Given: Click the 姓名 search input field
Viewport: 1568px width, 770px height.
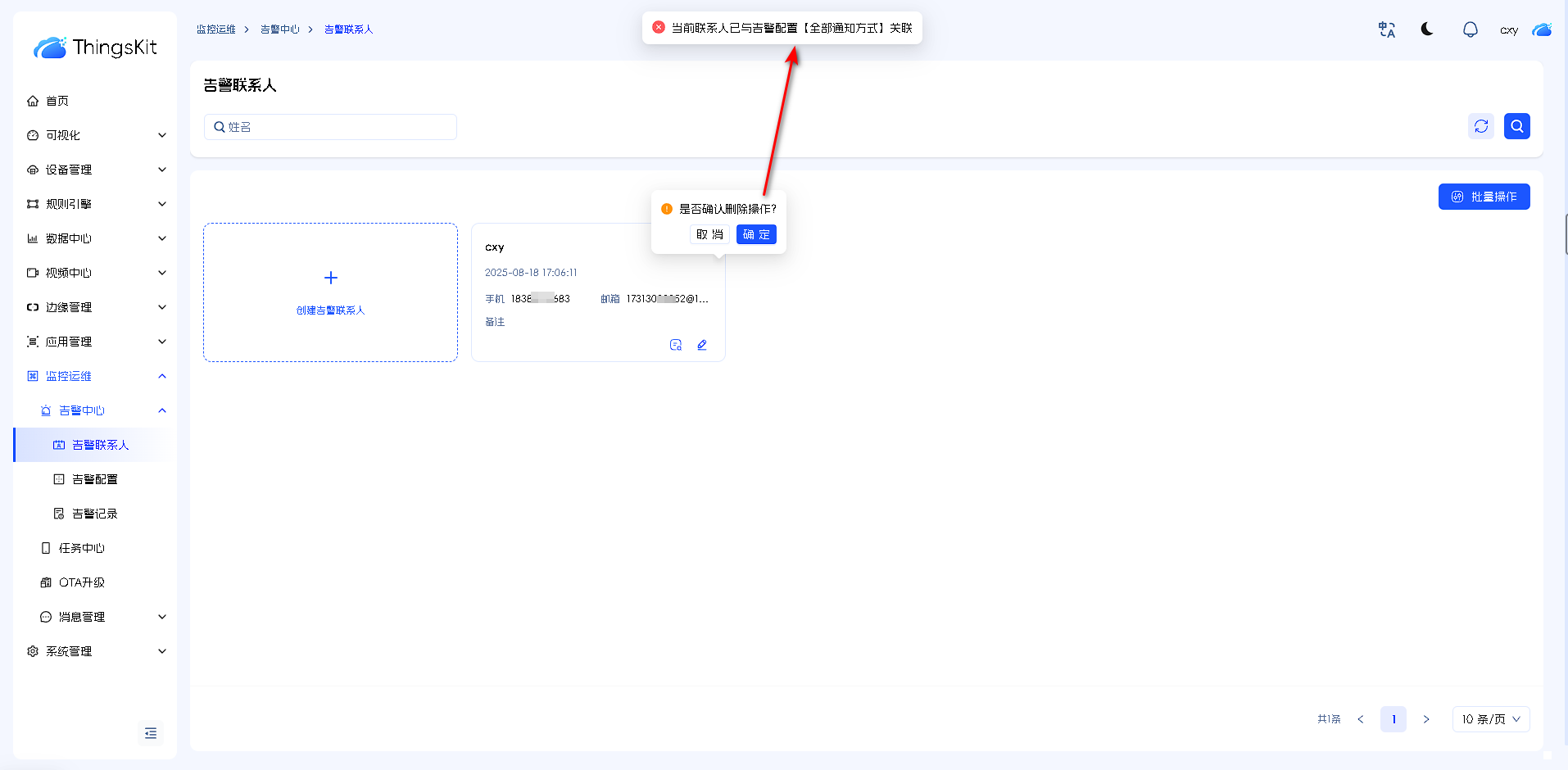Looking at the screenshot, I should 336,127.
